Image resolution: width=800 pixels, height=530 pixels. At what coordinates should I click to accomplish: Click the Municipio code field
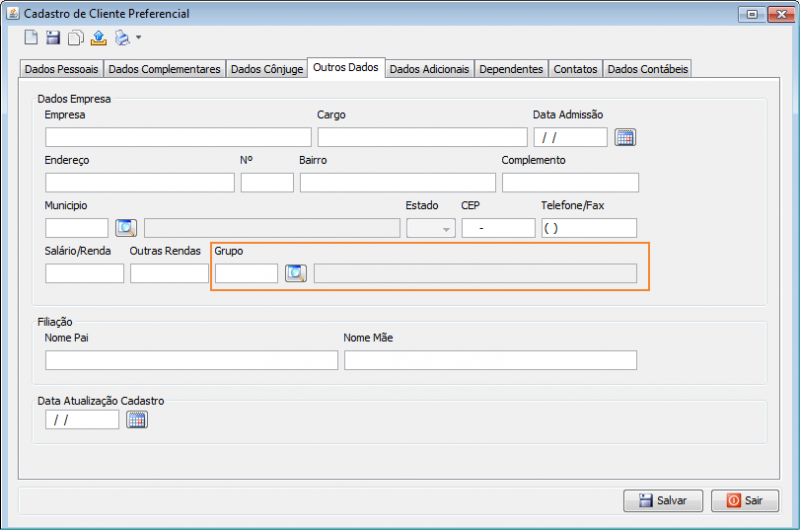(77, 228)
